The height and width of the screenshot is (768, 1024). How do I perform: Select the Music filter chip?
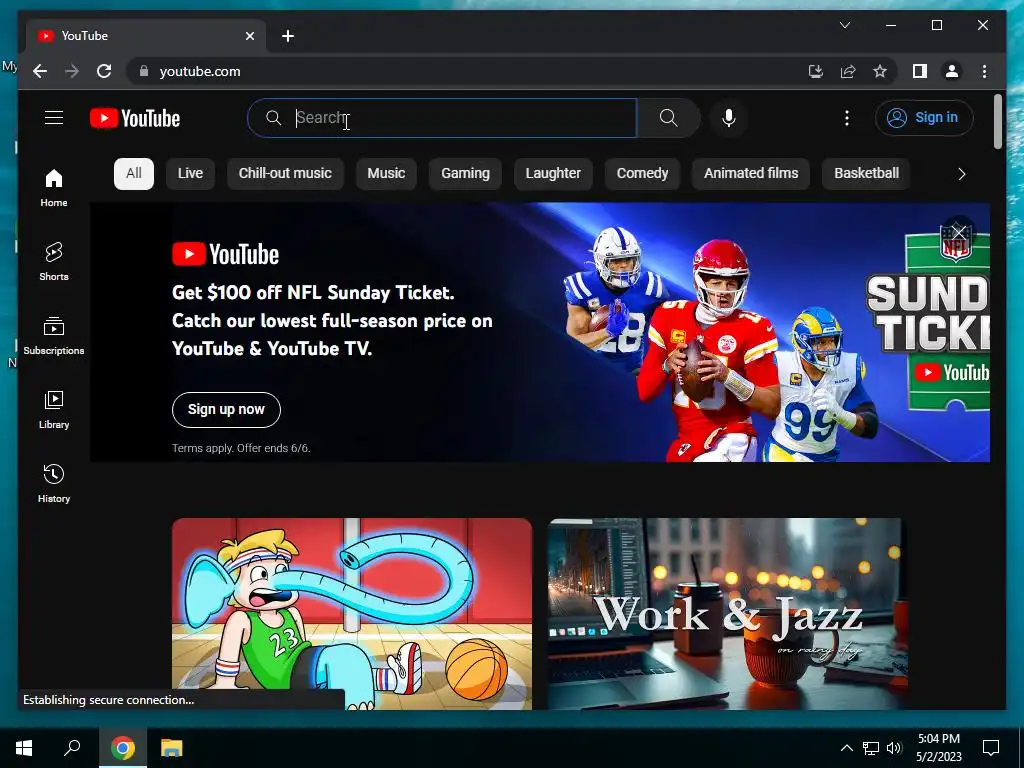click(x=386, y=174)
